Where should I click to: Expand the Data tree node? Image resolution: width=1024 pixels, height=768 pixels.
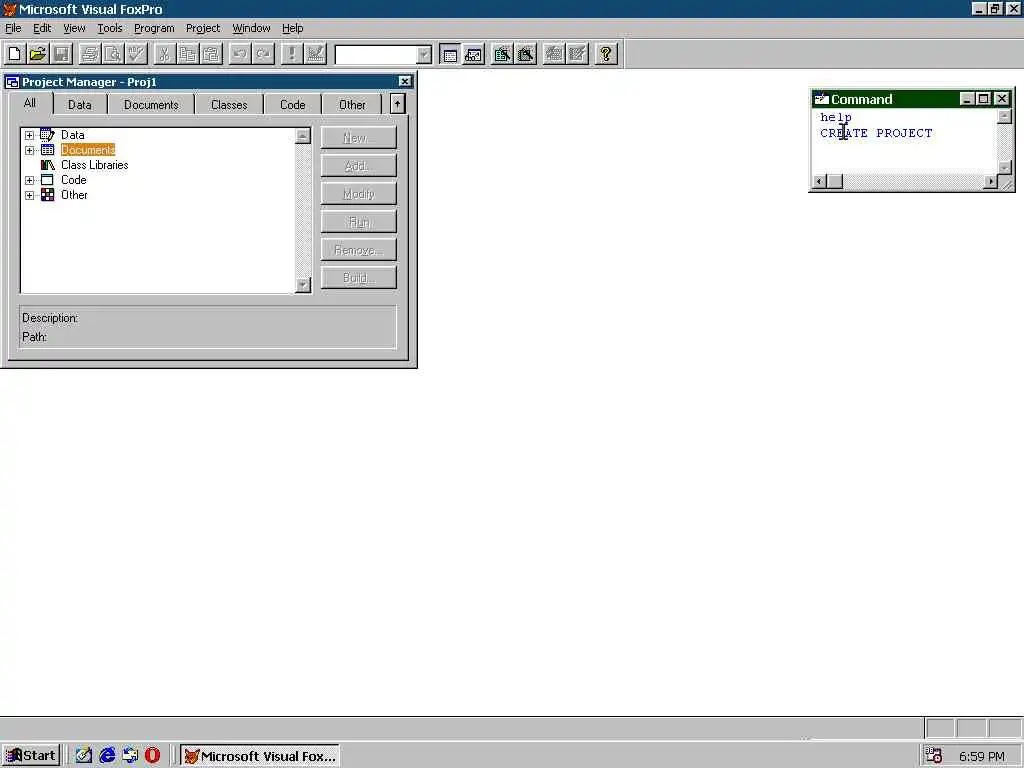(x=29, y=135)
